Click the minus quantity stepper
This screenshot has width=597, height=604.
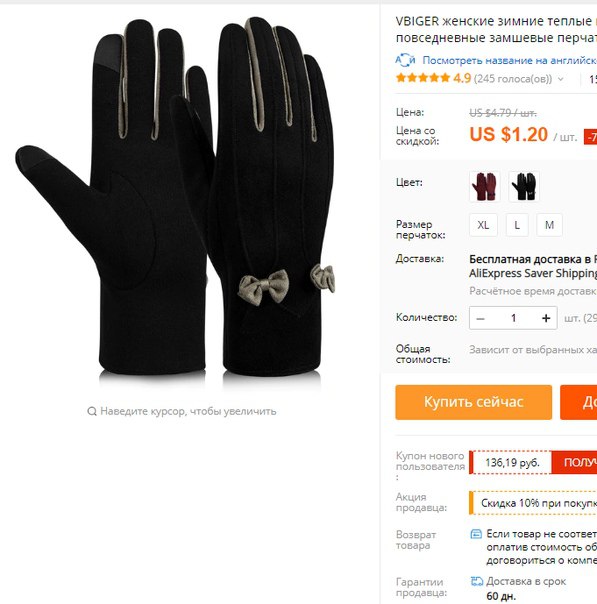(480, 318)
